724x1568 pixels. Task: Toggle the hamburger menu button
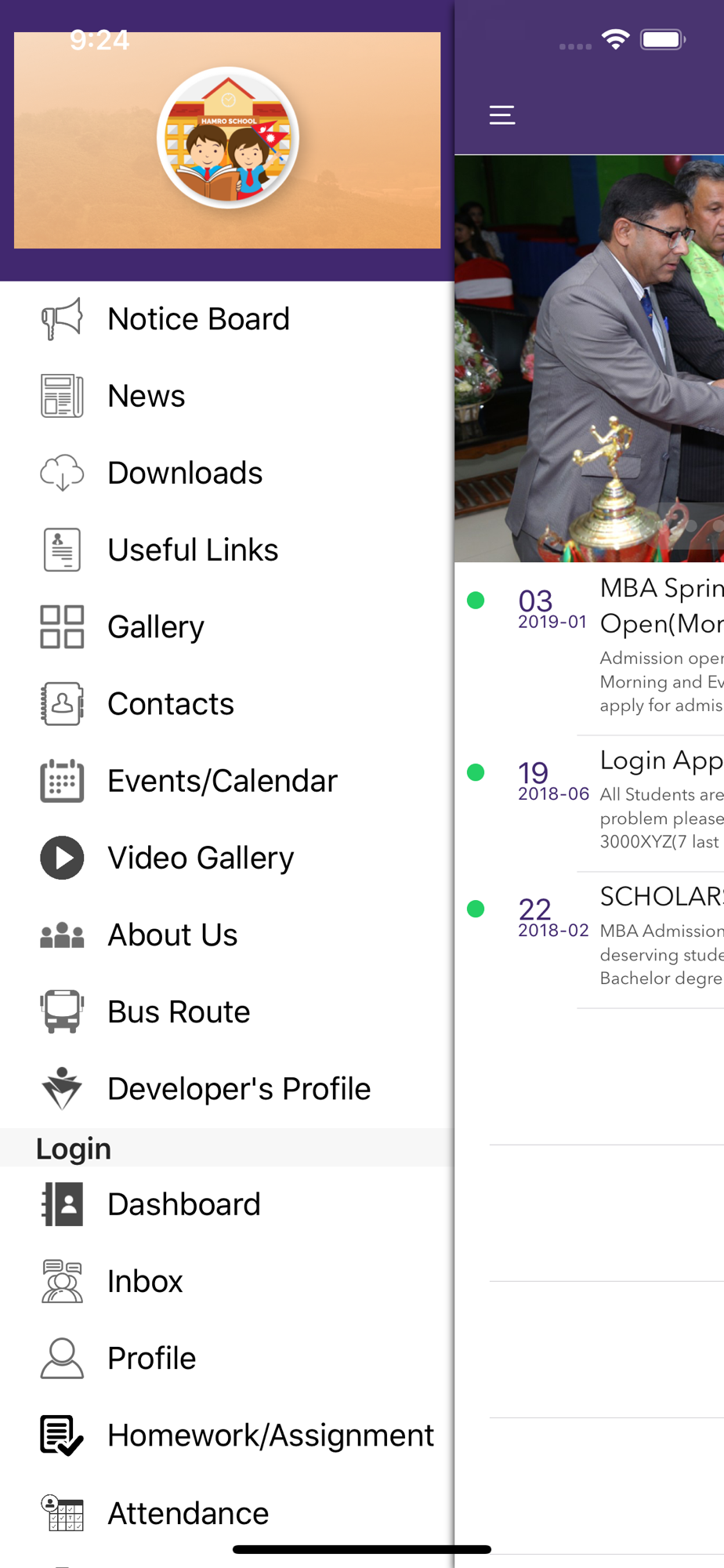coord(502,115)
